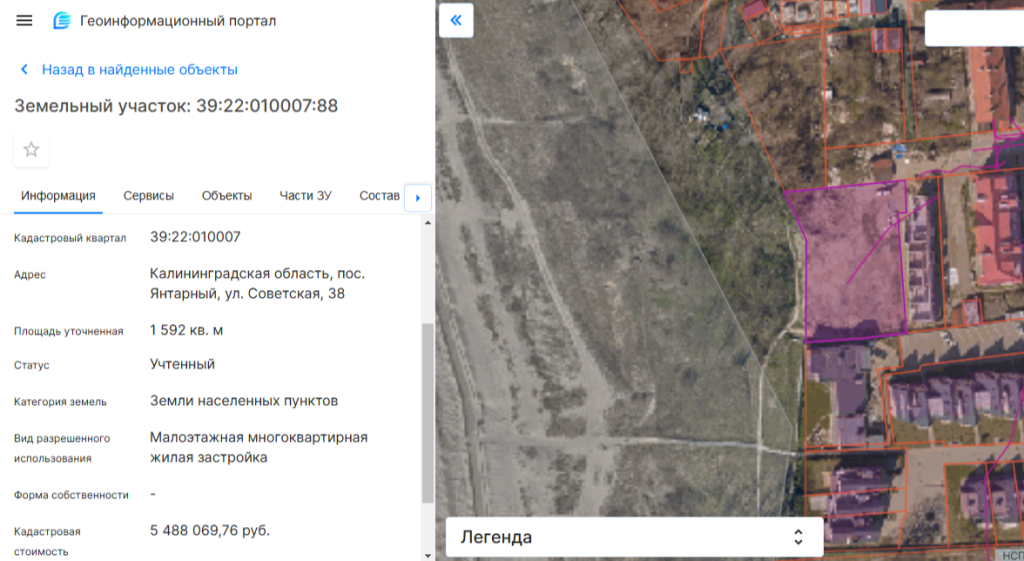
Task: Switch to the Информация tab
Action: click(59, 196)
